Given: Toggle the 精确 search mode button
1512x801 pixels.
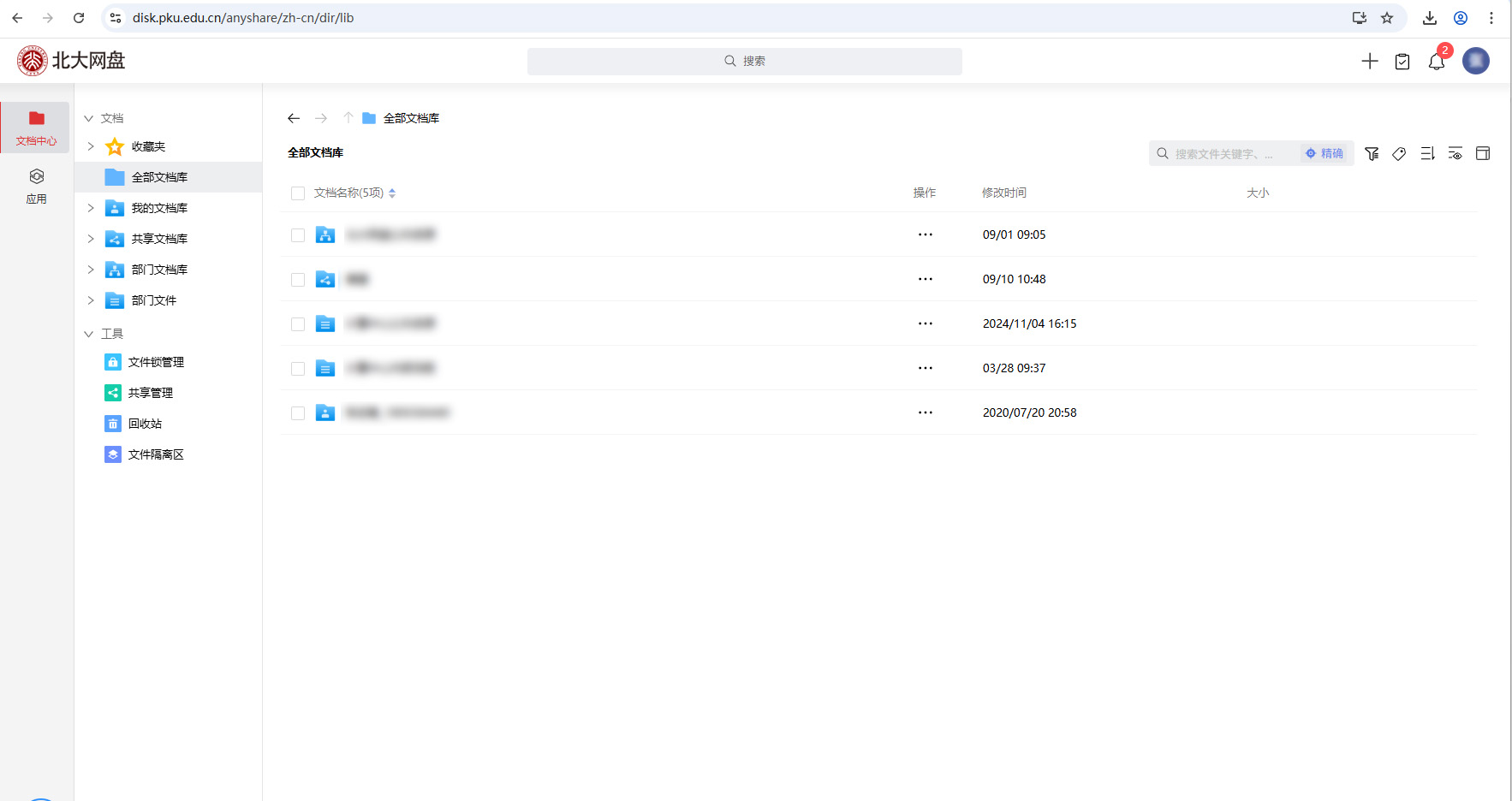Looking at the screenshot, I should [x=1324, y=154].
